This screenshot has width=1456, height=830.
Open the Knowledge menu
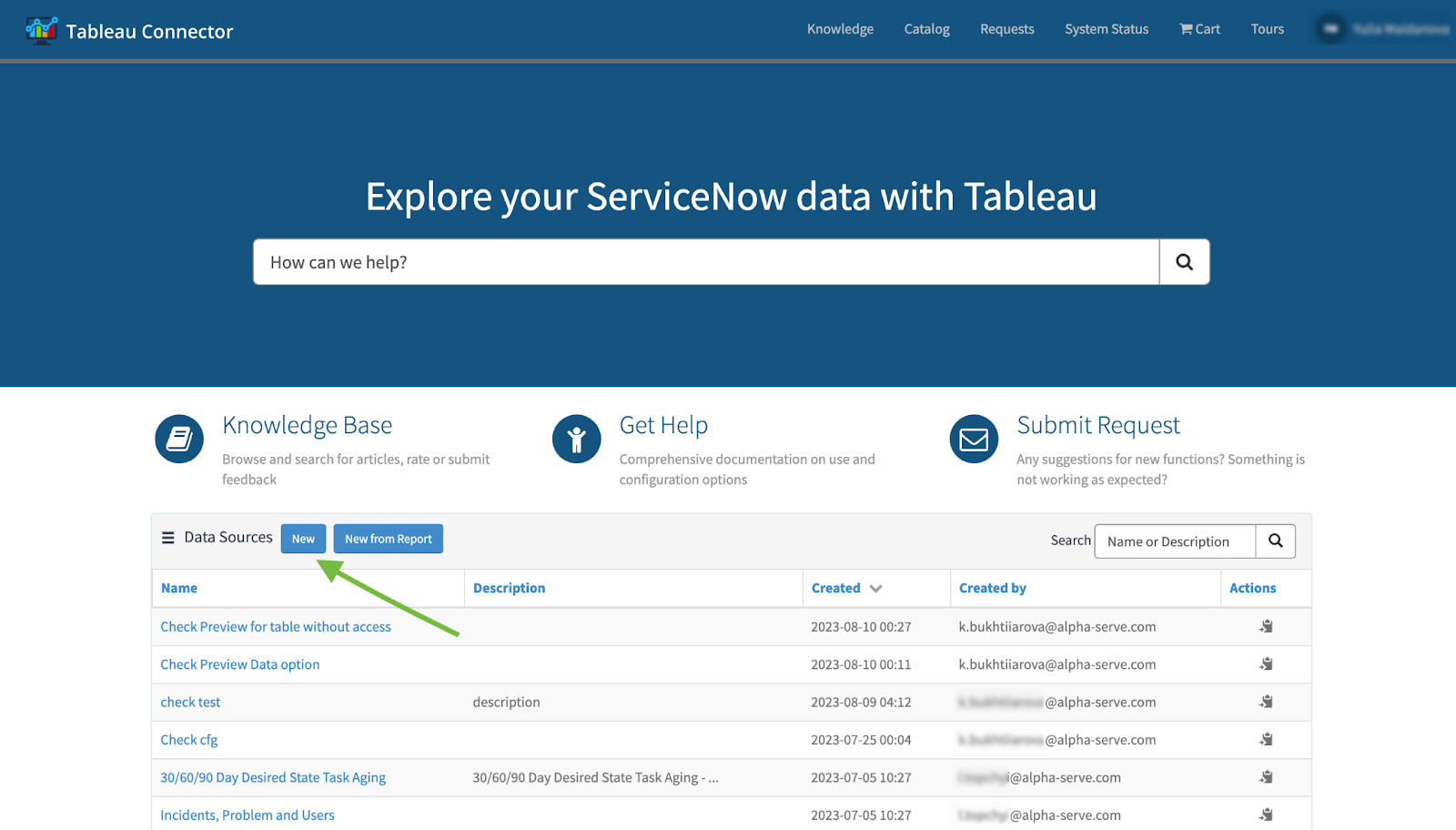pyautogui.click(x=839, y=28)
